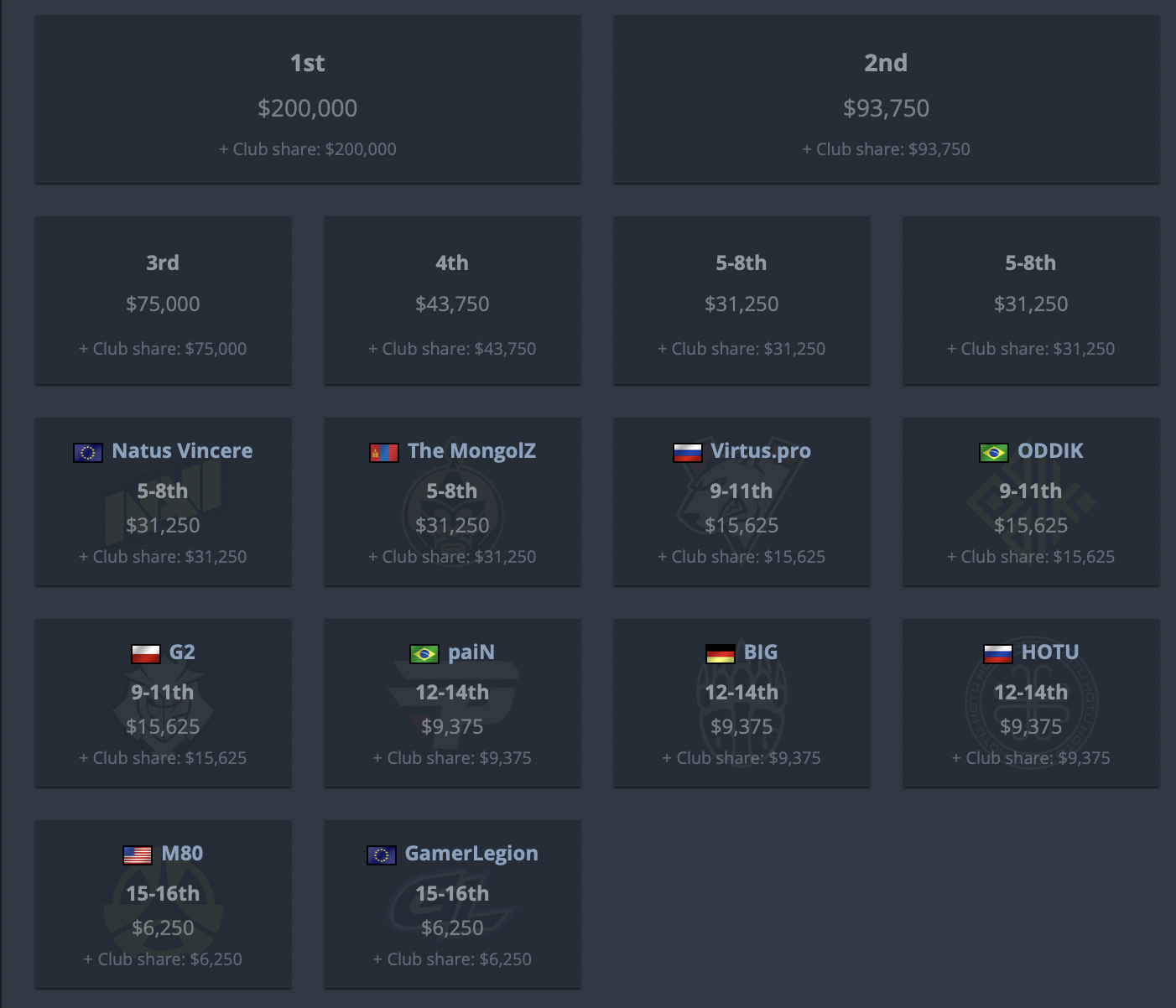Click the German flag next to BIG
Viewport: 1176px width, 1008px height.
point(721,654)
